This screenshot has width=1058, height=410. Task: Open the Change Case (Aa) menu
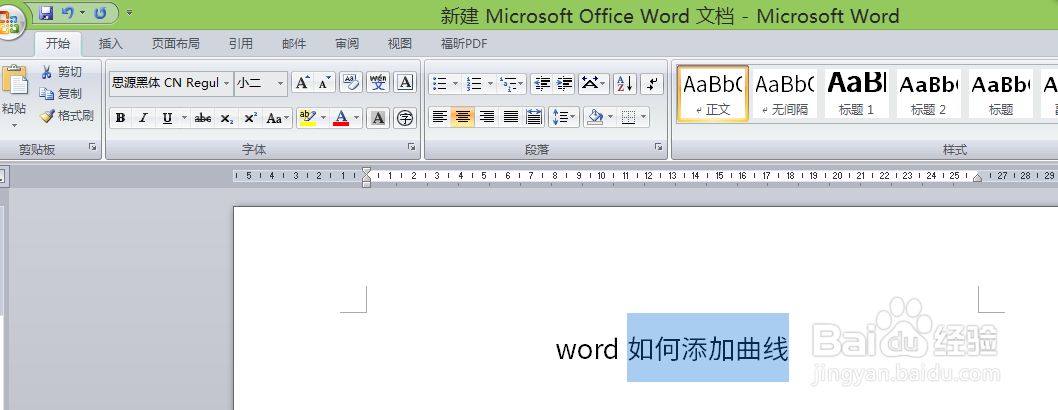[x=277, y=118]
